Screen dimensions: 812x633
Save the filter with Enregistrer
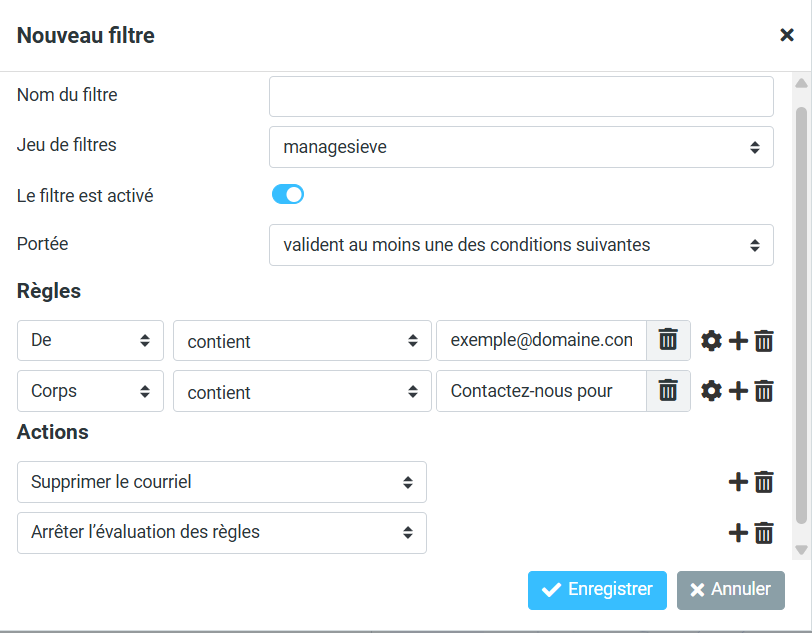point(597,590)
